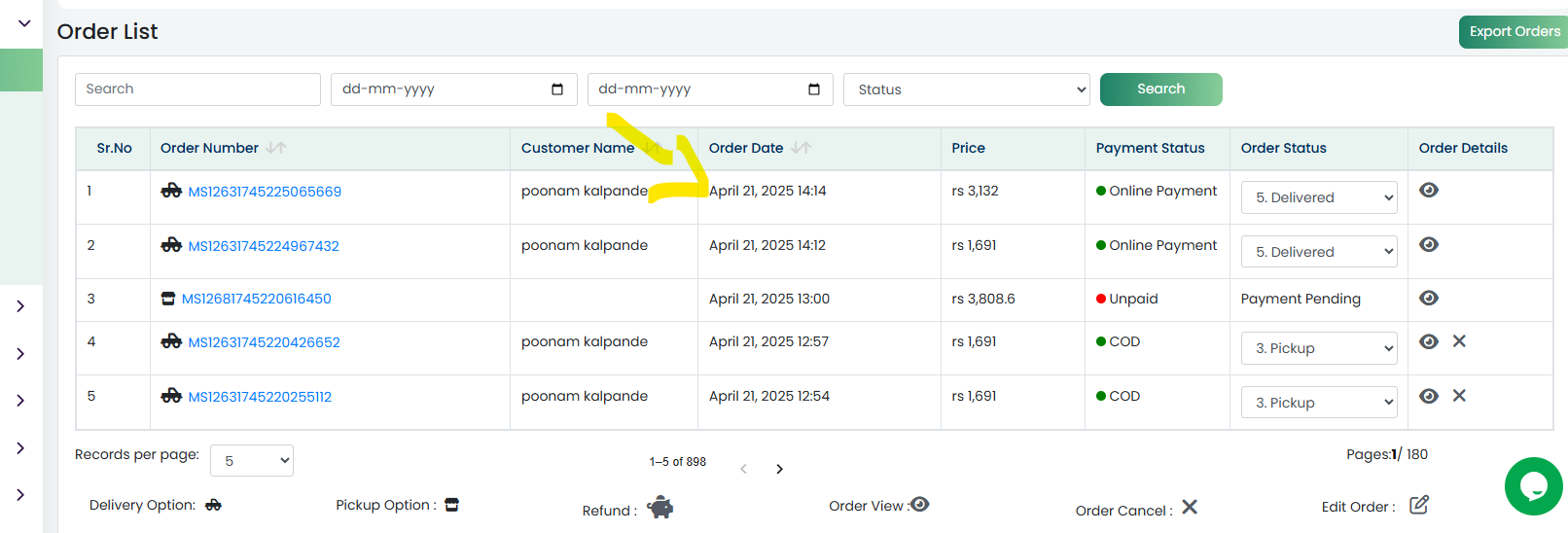Change status dropdown for order MS12631745224967432
Viewport: 1568px width, 533px height.
pos(1319,252)
